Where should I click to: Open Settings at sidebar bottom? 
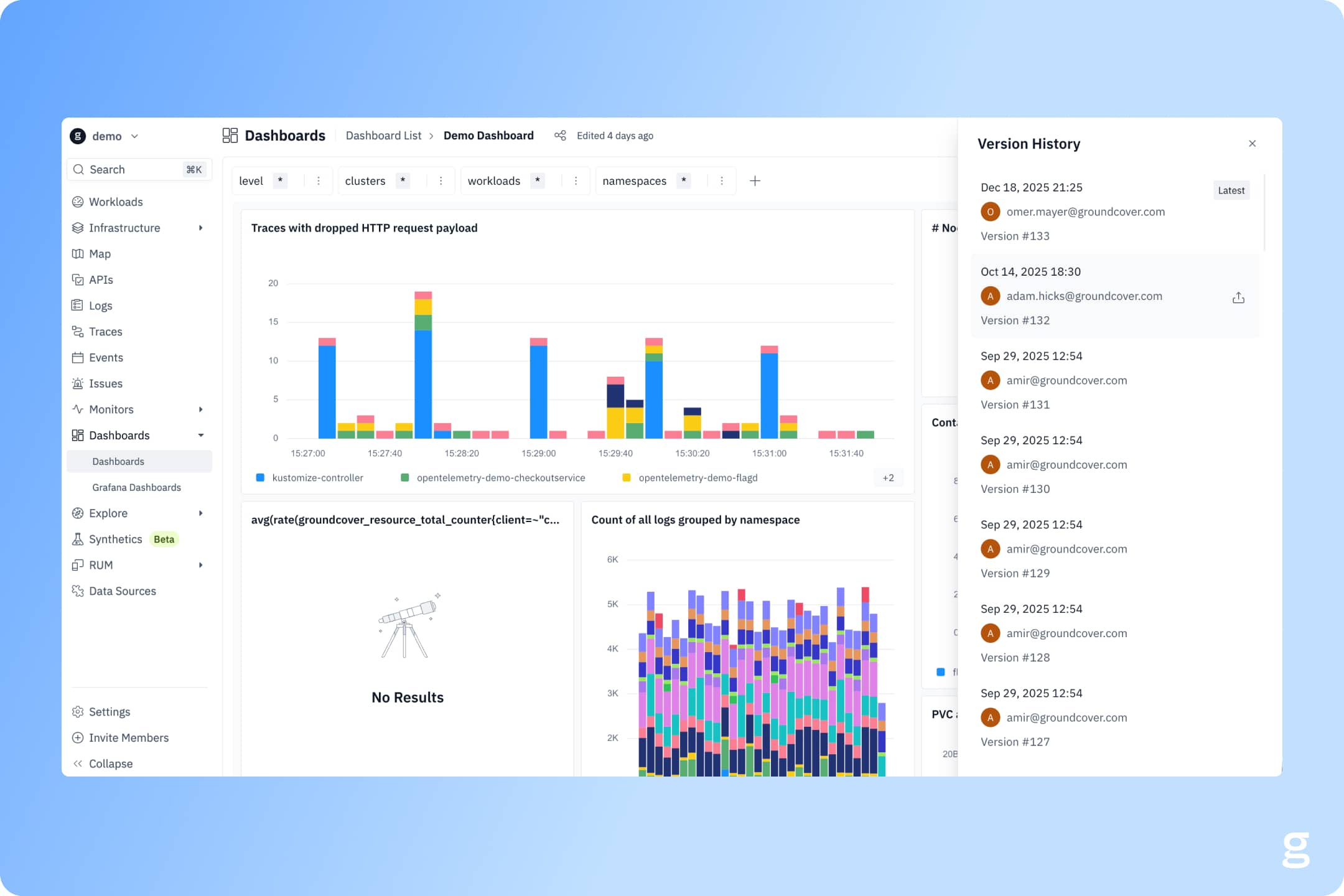110,712
